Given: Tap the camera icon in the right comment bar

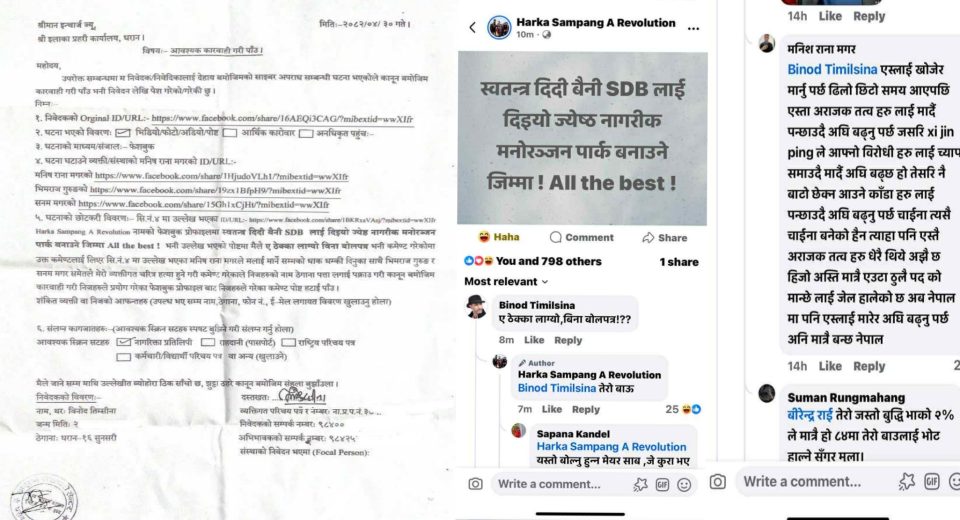Looking at the screenshot, I should coord(718,481).
